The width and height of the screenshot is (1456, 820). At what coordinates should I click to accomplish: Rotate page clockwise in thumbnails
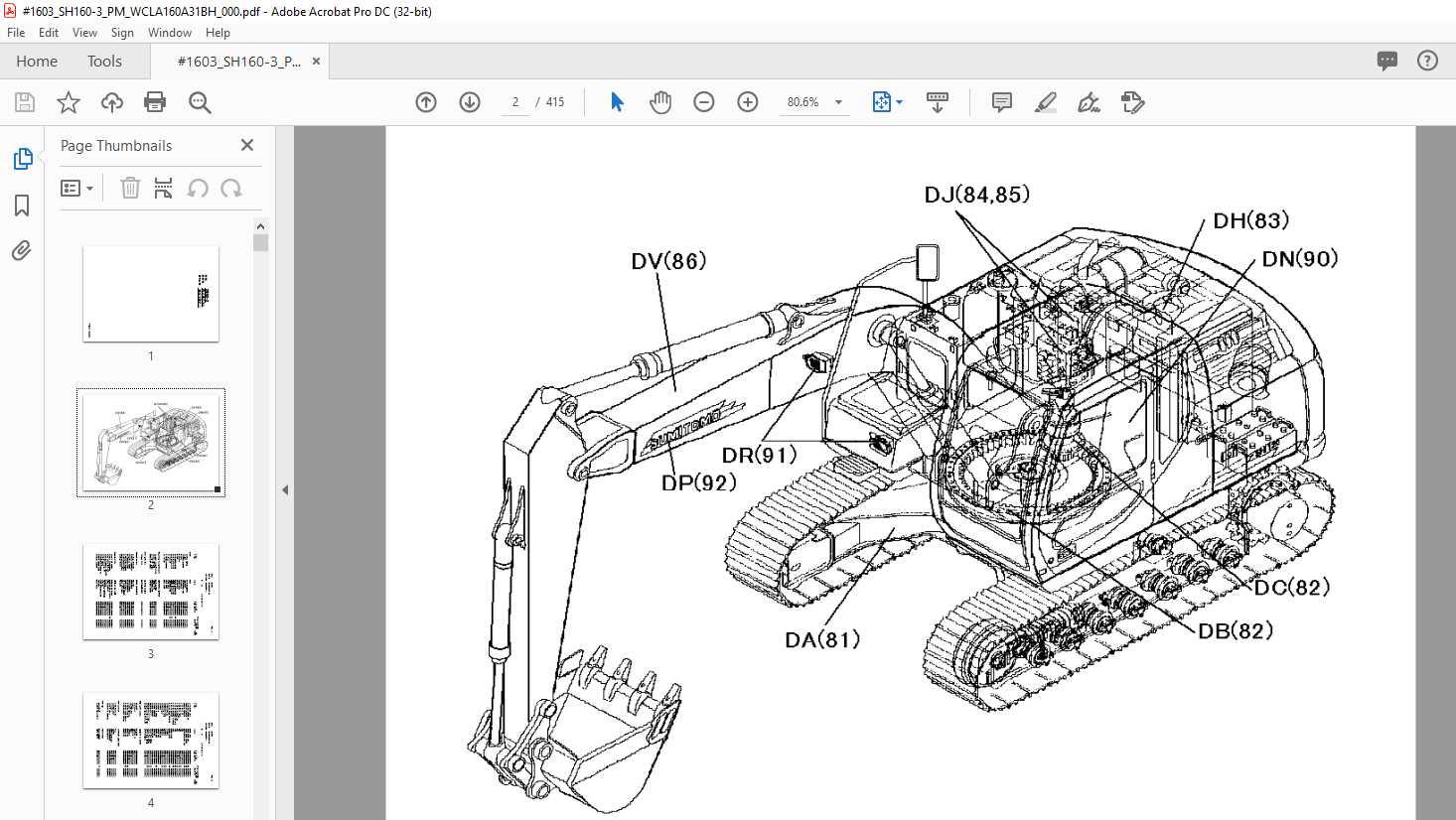pyautogui.click(x=231, y=188)
